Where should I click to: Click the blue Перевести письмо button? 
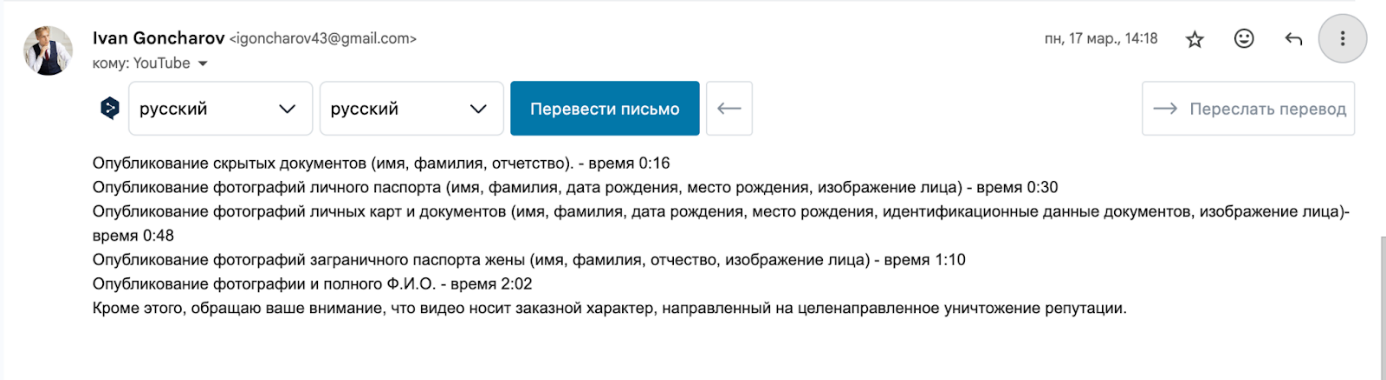coord(604,108)
